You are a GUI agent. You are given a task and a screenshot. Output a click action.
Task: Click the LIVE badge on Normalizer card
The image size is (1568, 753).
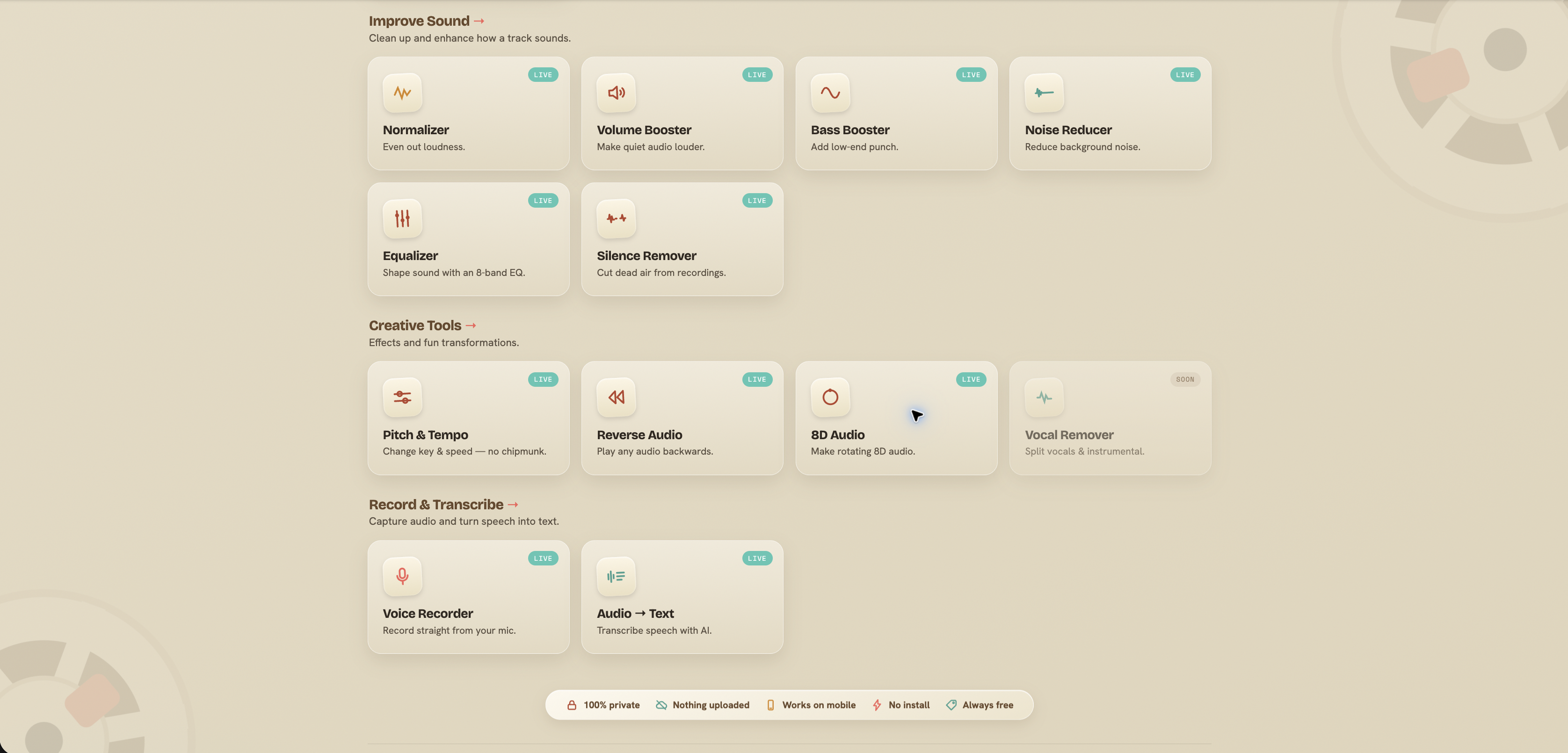(543, 75)
